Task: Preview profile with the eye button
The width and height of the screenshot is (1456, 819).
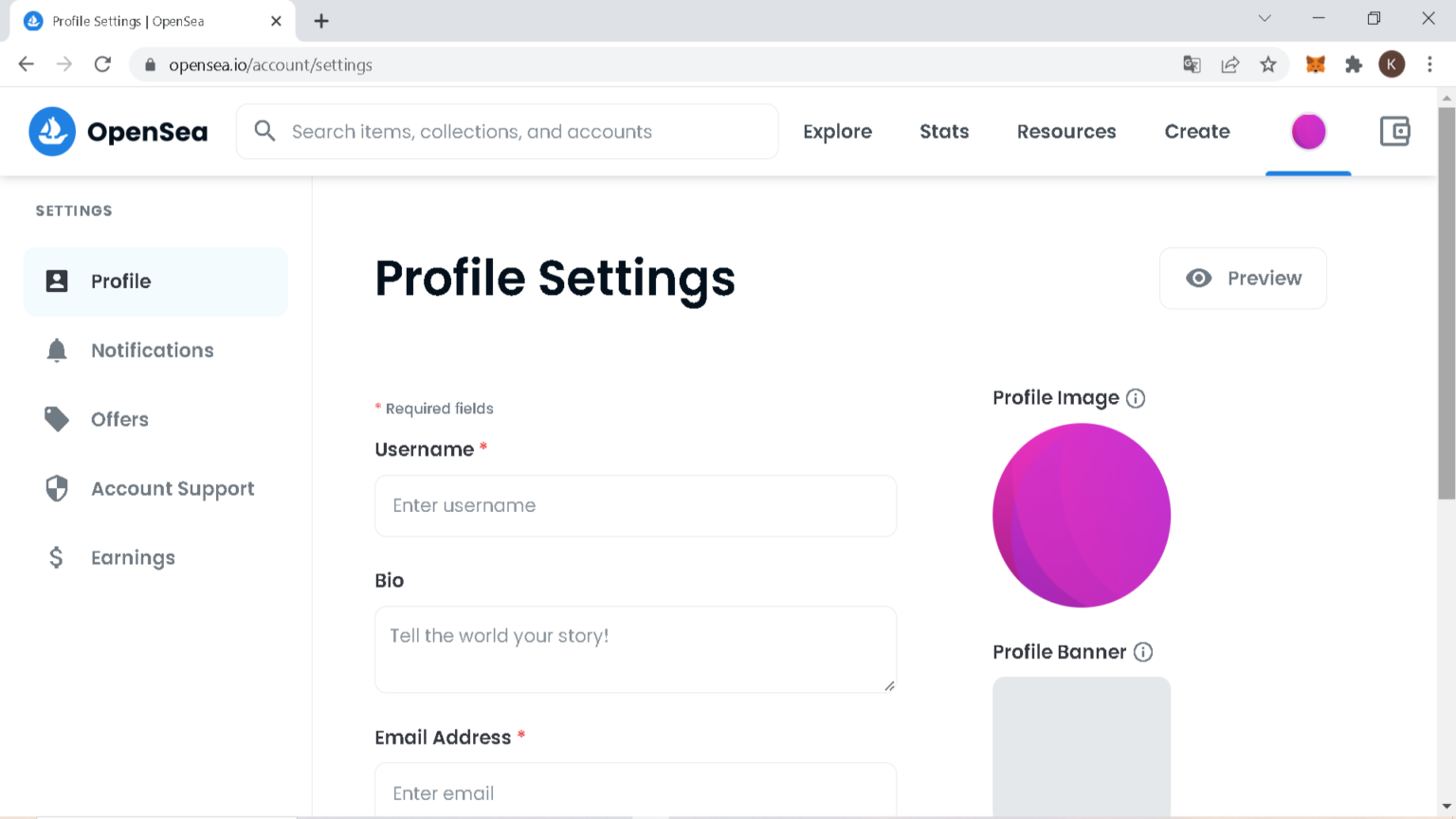Action: (1243, 278)
